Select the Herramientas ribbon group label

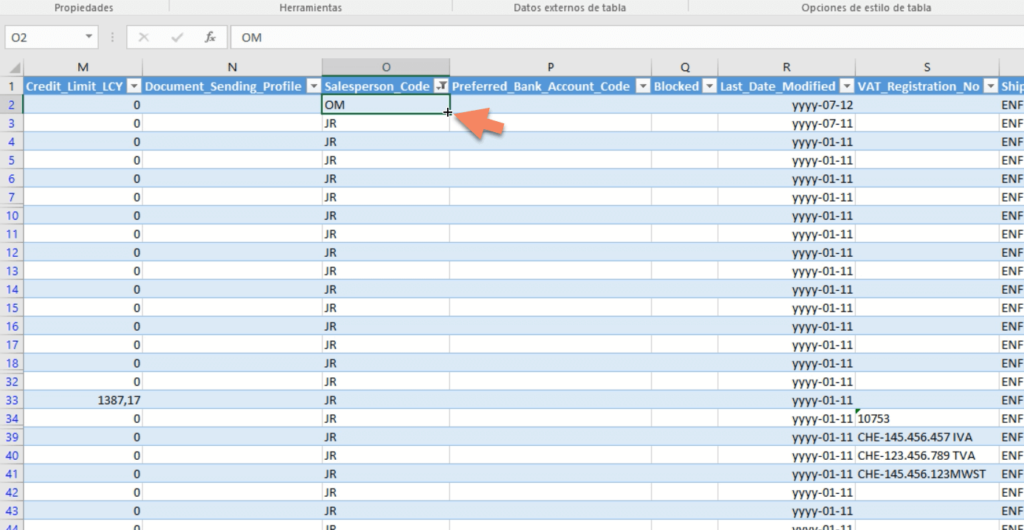point(310,7)
